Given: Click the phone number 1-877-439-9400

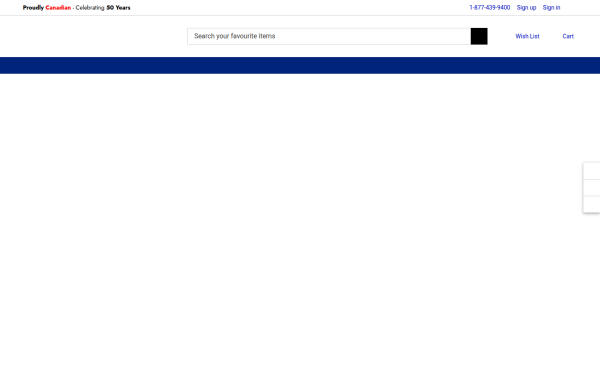Looking at the screenshot, I should point(489,8).
